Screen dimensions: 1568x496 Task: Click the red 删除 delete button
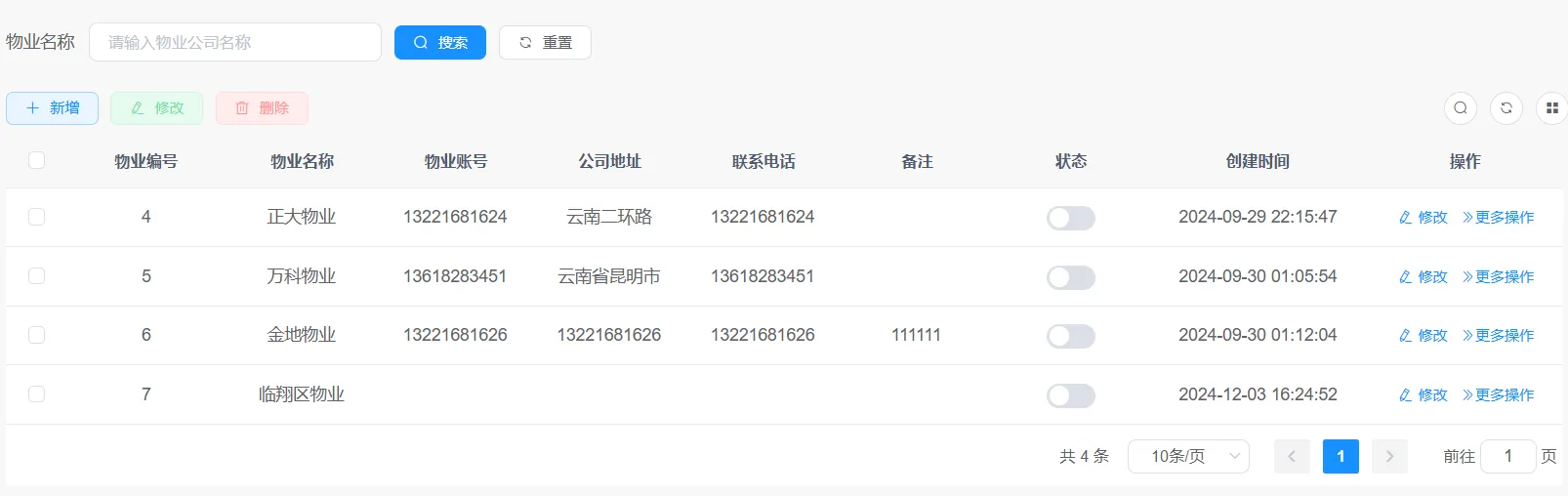coord(262,108)
